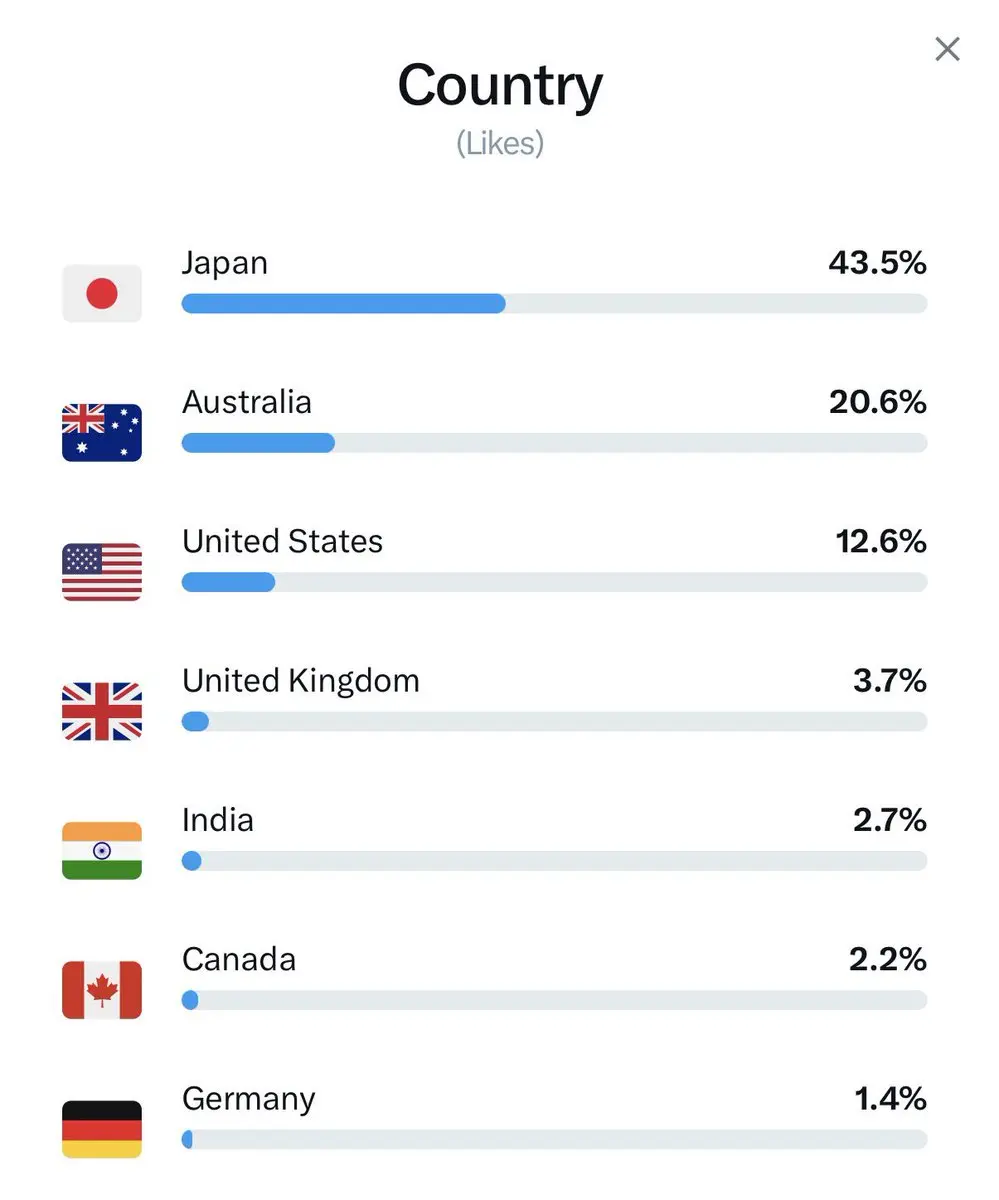The image size is (999, 1200).
Task: Click the Japan flag icon
Action: coord(102,293)
